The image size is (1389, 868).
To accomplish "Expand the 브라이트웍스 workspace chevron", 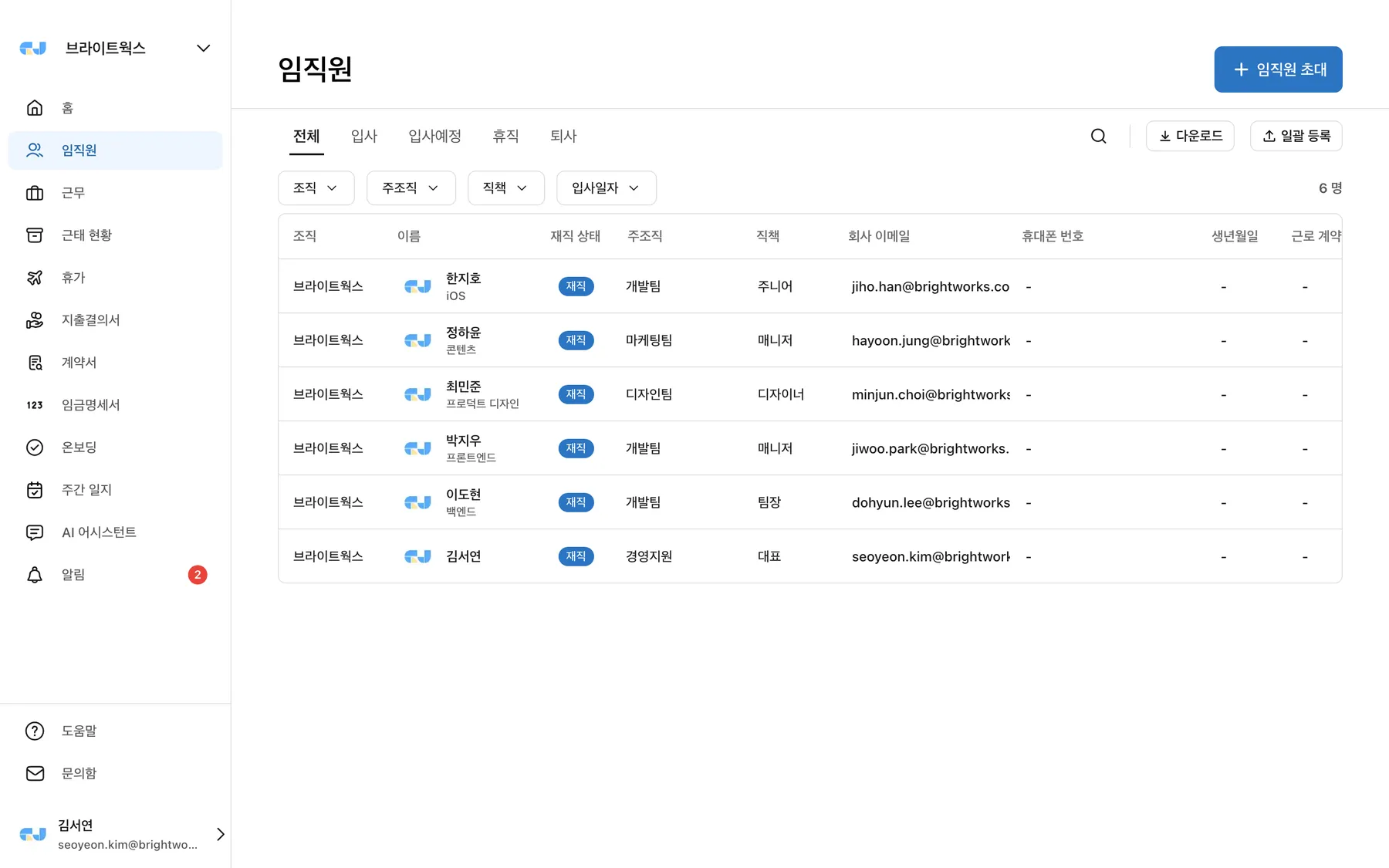I will [203, 48].
